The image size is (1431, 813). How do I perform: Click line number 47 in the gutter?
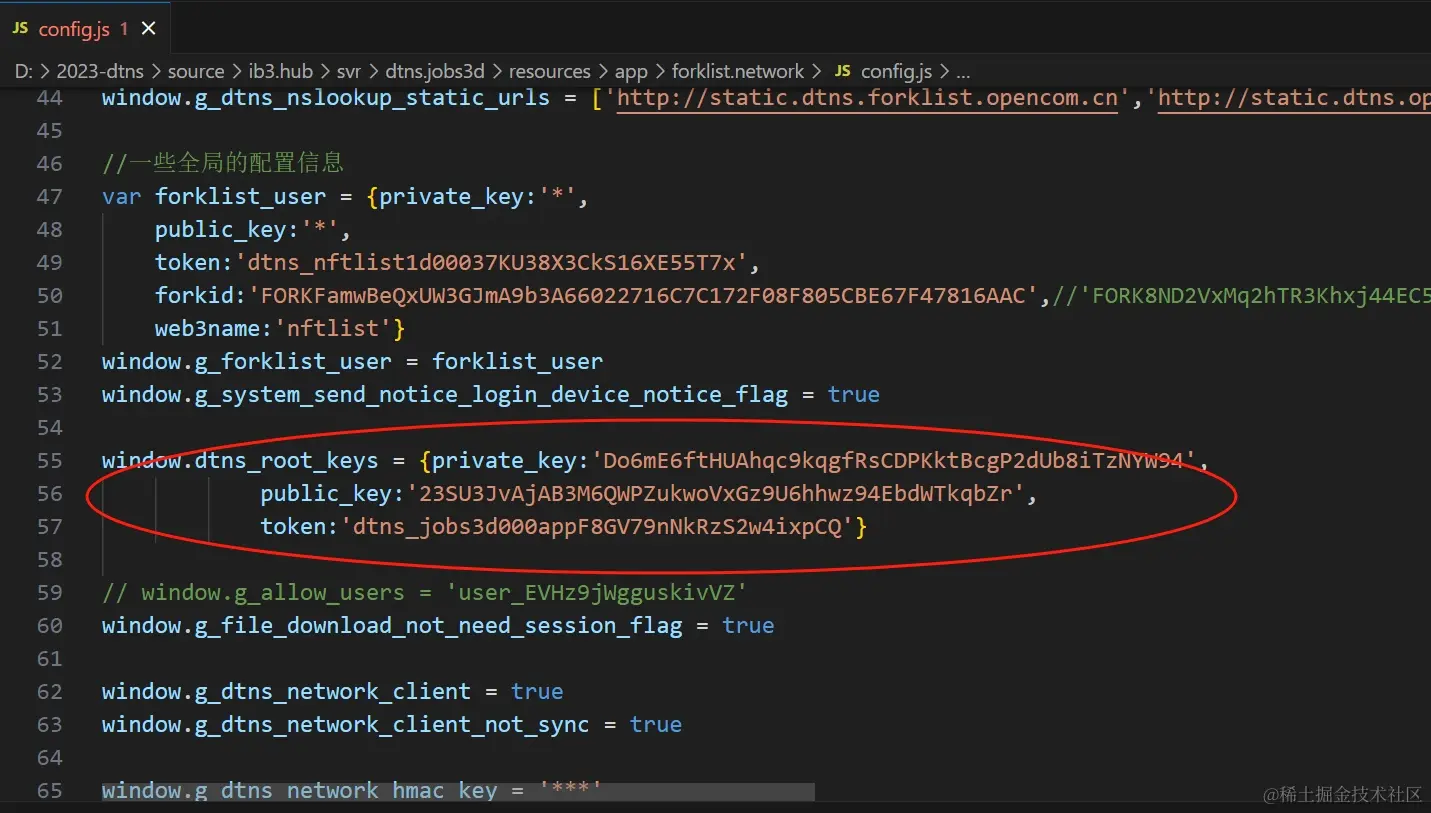(x=50, y=197)
